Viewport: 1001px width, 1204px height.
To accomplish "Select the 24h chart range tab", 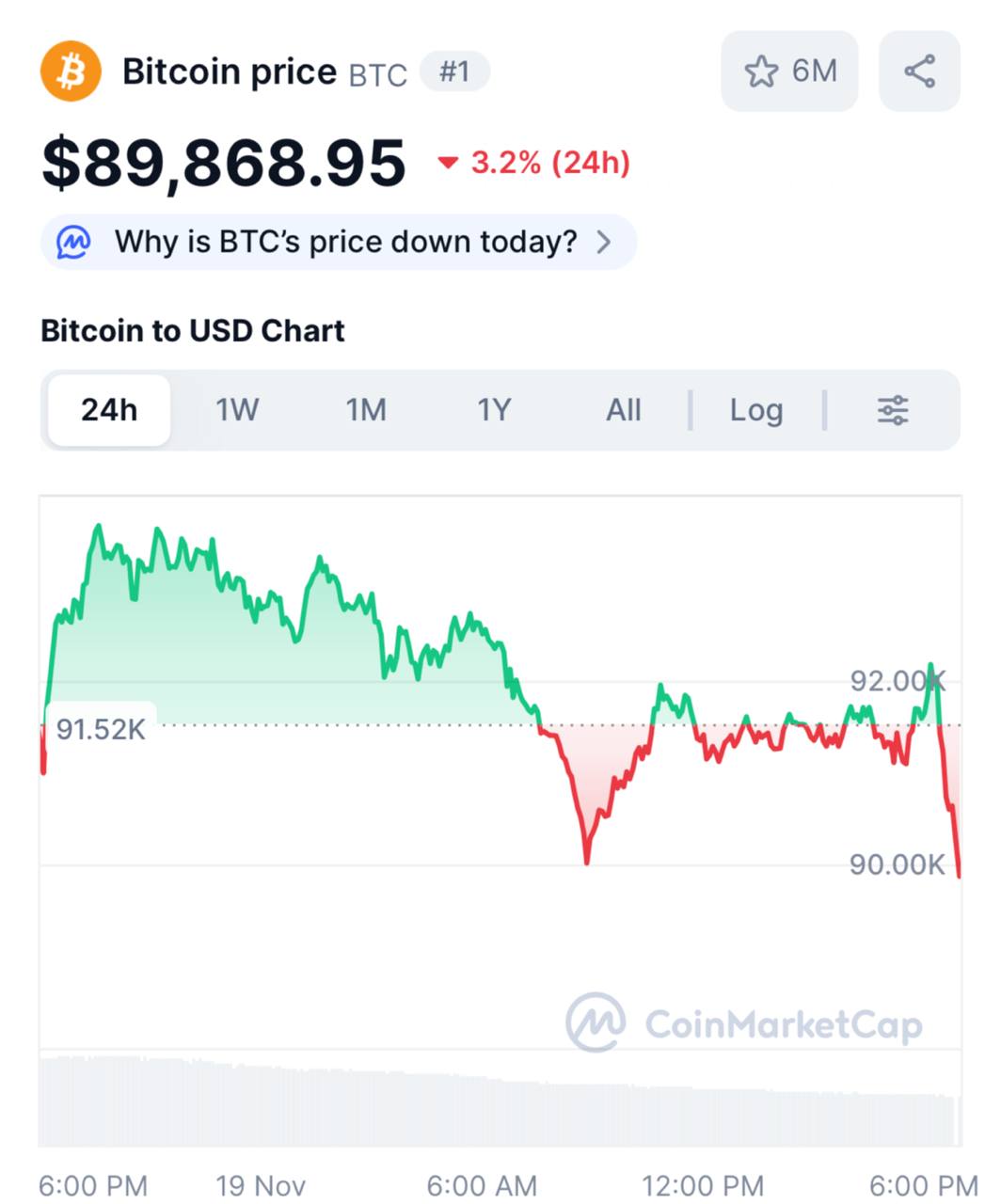I will pos(109,410).
